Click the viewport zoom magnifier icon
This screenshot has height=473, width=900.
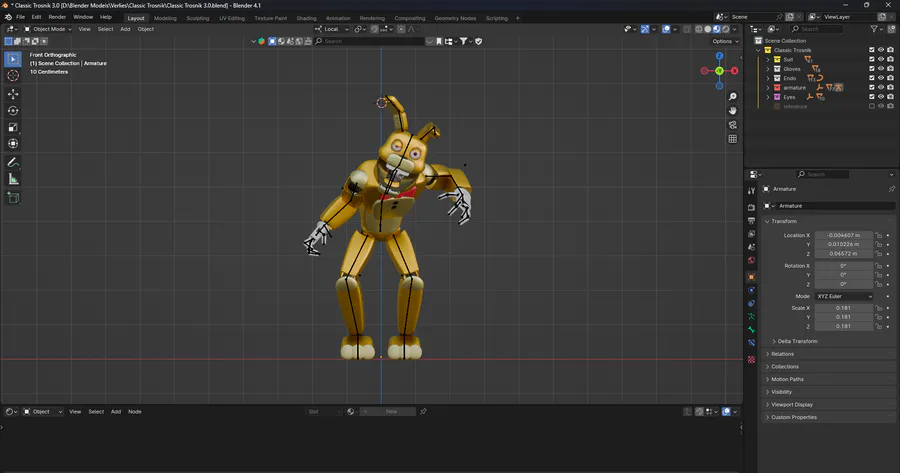click(x=732, y=96)
